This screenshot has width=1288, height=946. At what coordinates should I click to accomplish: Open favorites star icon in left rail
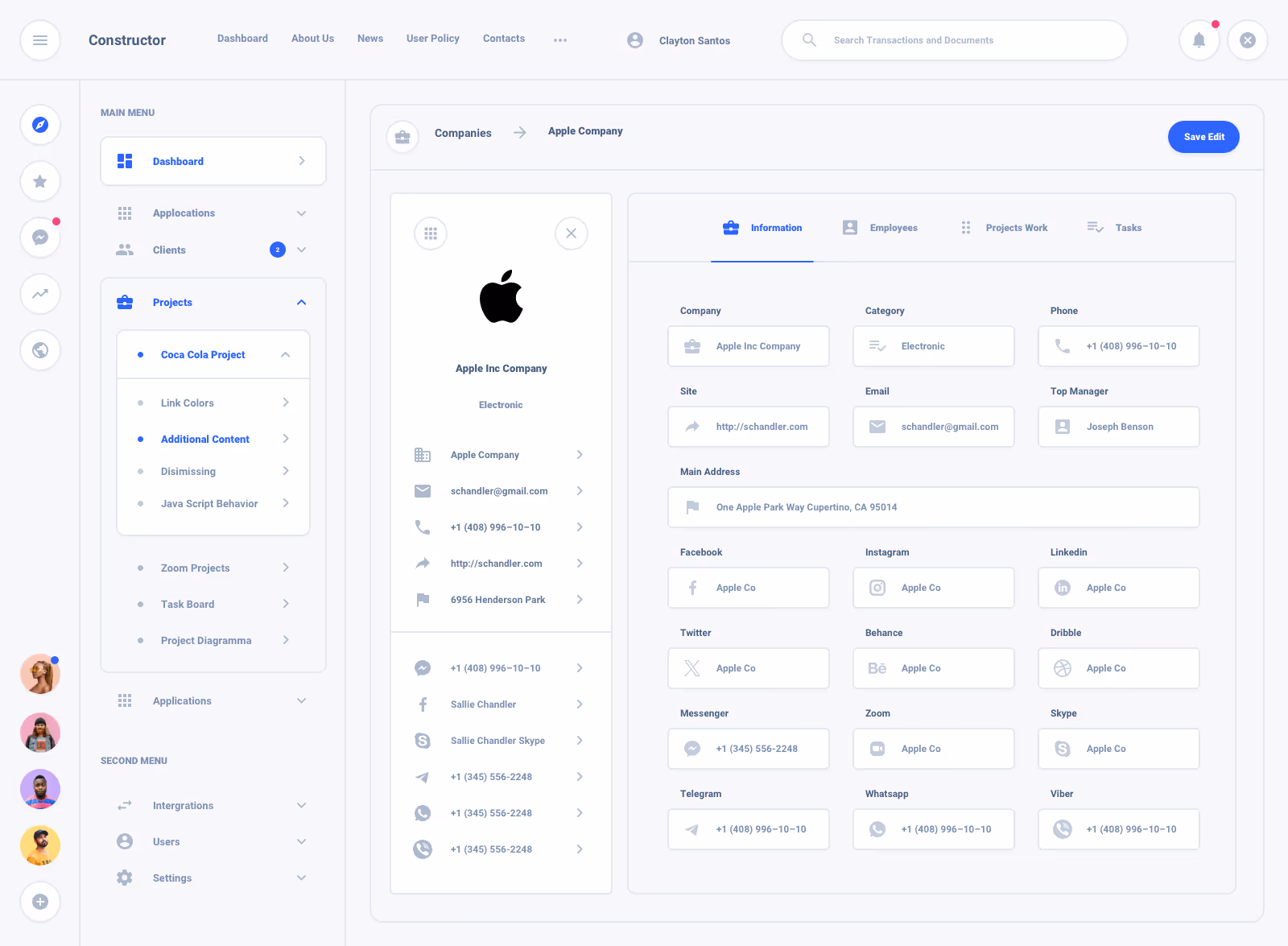click(40, 181)
